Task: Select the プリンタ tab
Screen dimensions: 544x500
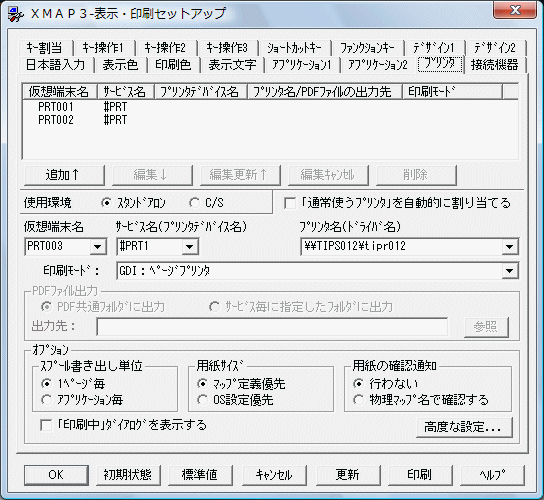Action: tap(440, 64)
